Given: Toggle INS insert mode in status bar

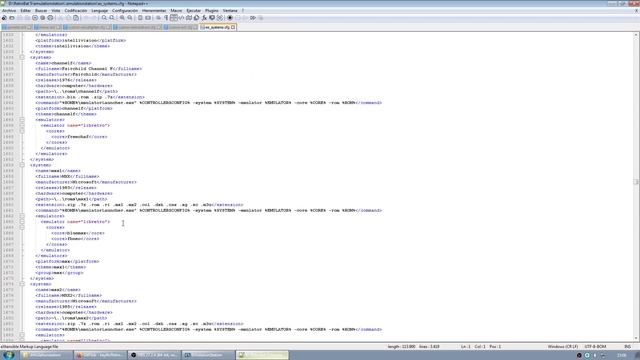Looking at the screenshot, I should pos(628,347).
